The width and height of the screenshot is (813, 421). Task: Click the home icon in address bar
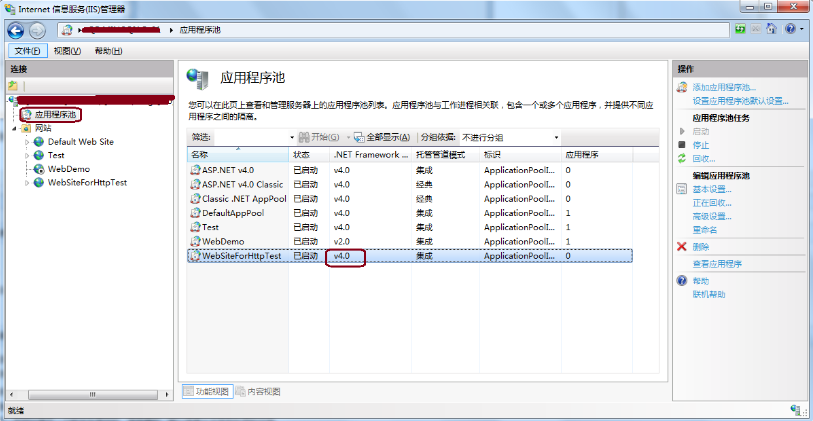[772, 30]
